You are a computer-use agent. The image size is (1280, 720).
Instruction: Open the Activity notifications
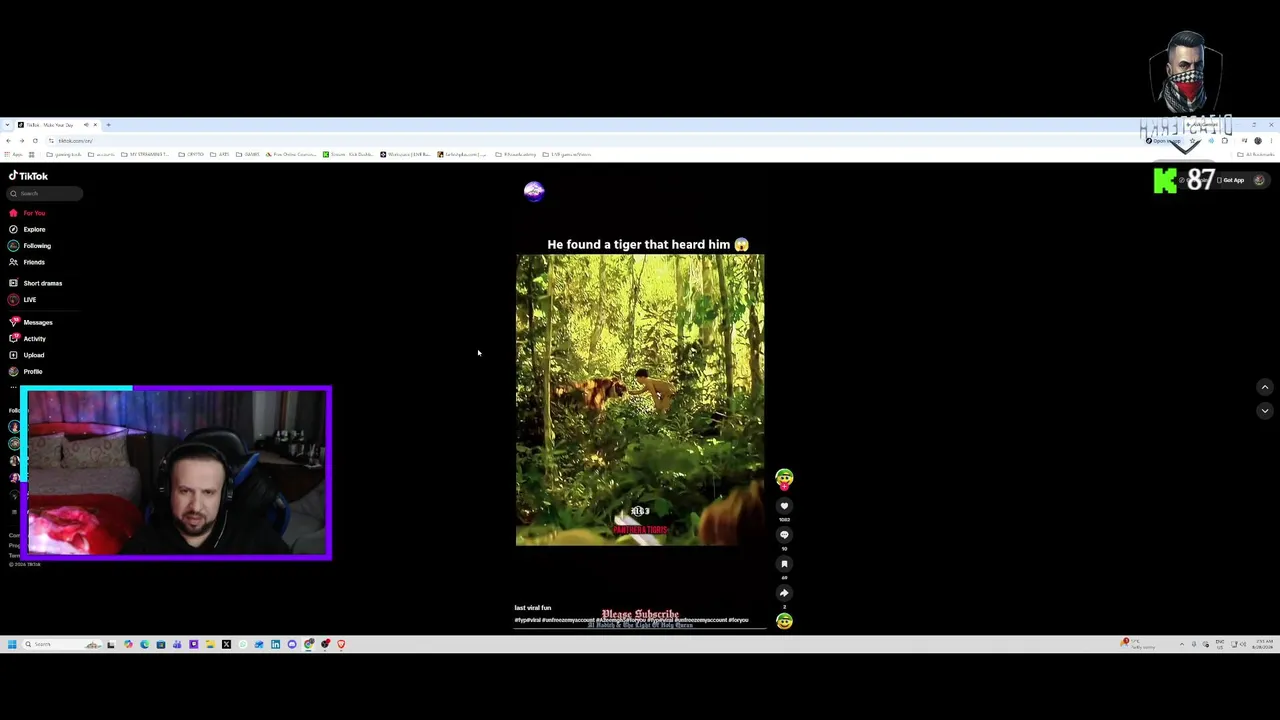[x=28, y=339]
